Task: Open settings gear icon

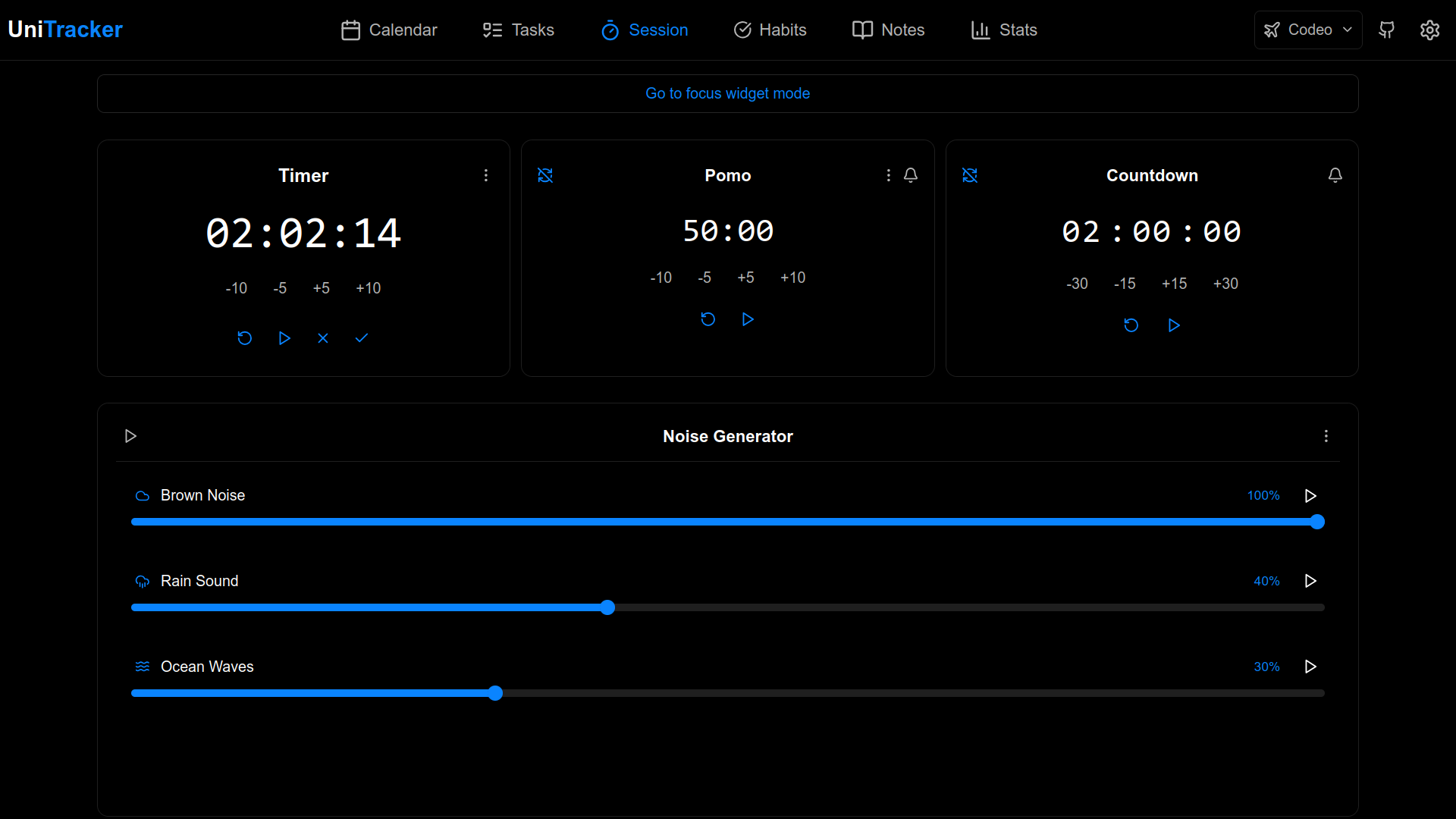Action: click(1429, 30)
